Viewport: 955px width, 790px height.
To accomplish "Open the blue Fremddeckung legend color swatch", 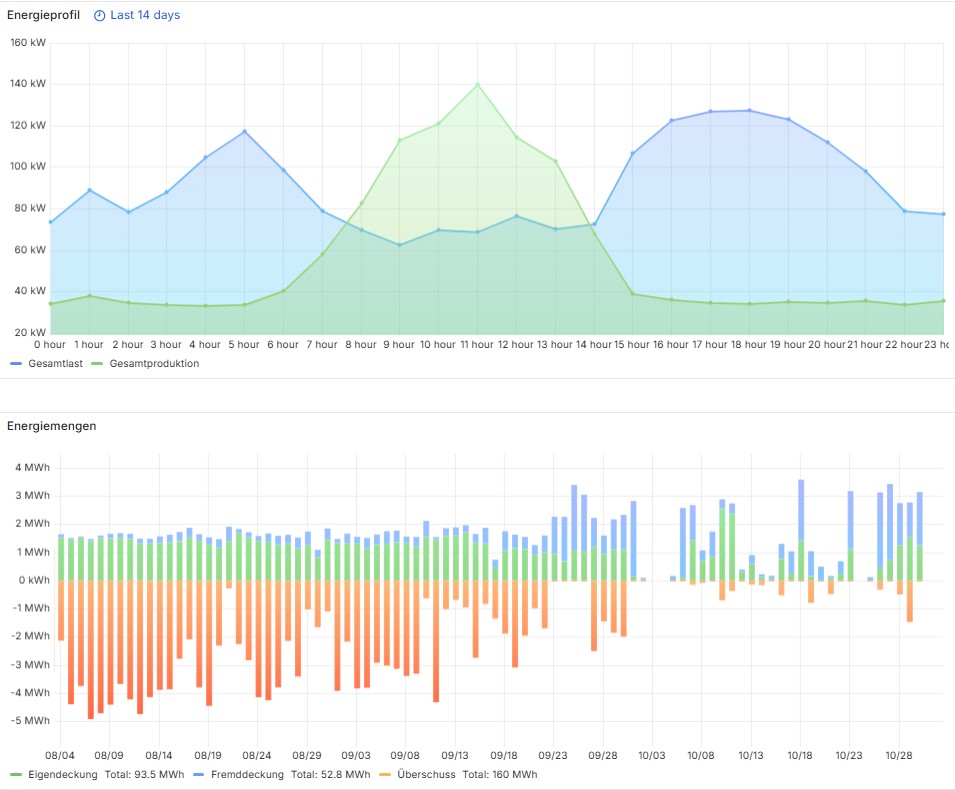I will tap(198, 775).
